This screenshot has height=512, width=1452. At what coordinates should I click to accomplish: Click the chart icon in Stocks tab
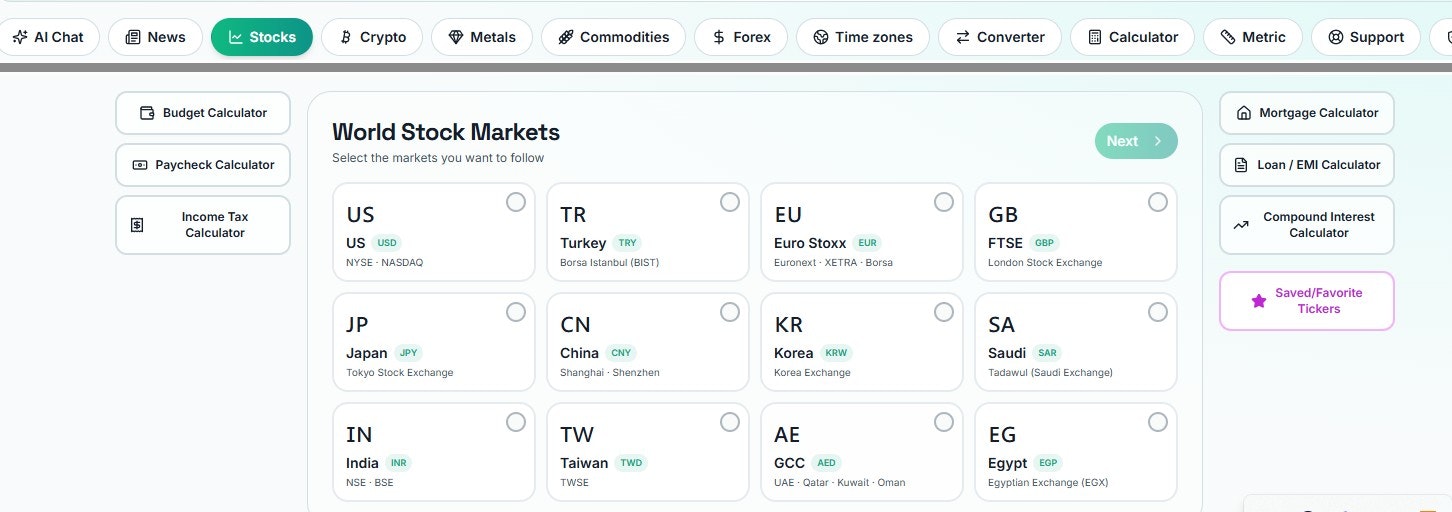point(236,37)
